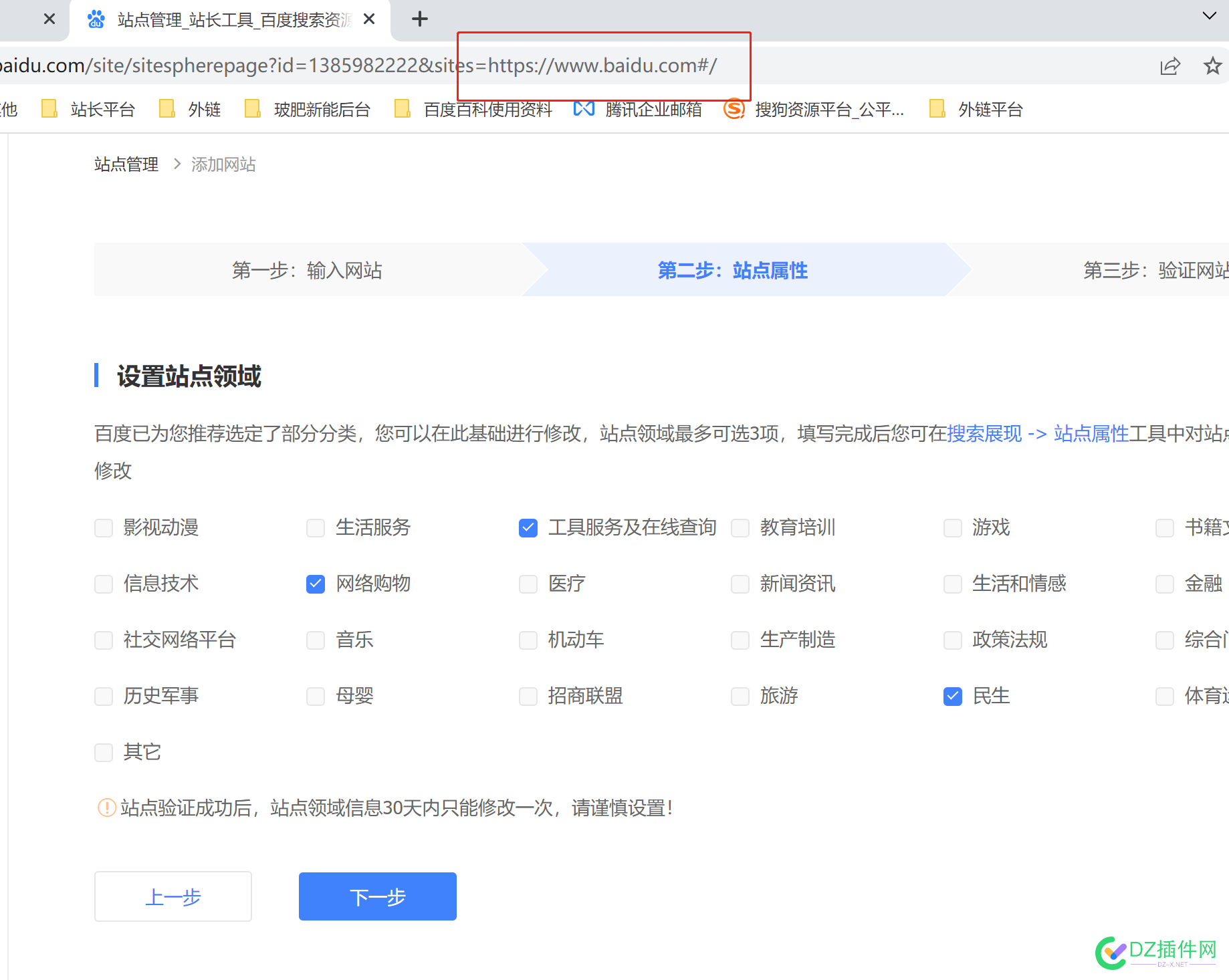Viewport: 1229px width, 980px height.
Task: Open the 百度百科使用资料 bookmark folder
Action: tap(473, 109)
